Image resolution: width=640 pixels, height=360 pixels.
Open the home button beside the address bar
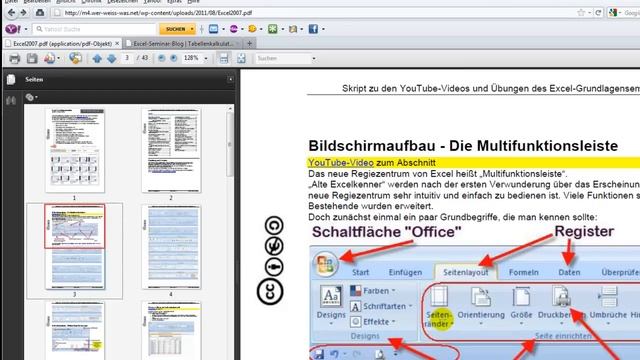click(40, 13)
